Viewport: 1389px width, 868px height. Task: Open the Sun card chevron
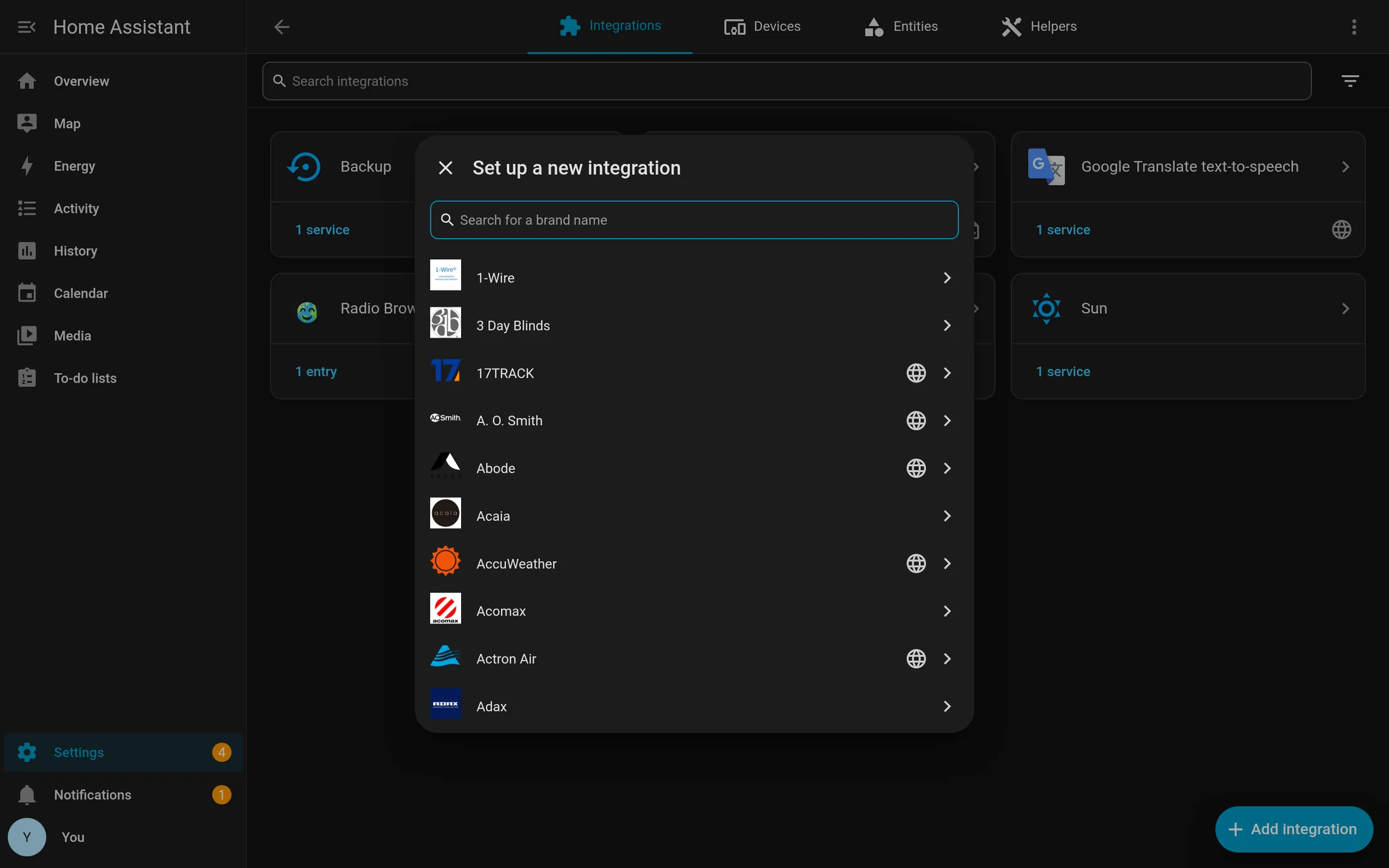tap(1345, 309)
